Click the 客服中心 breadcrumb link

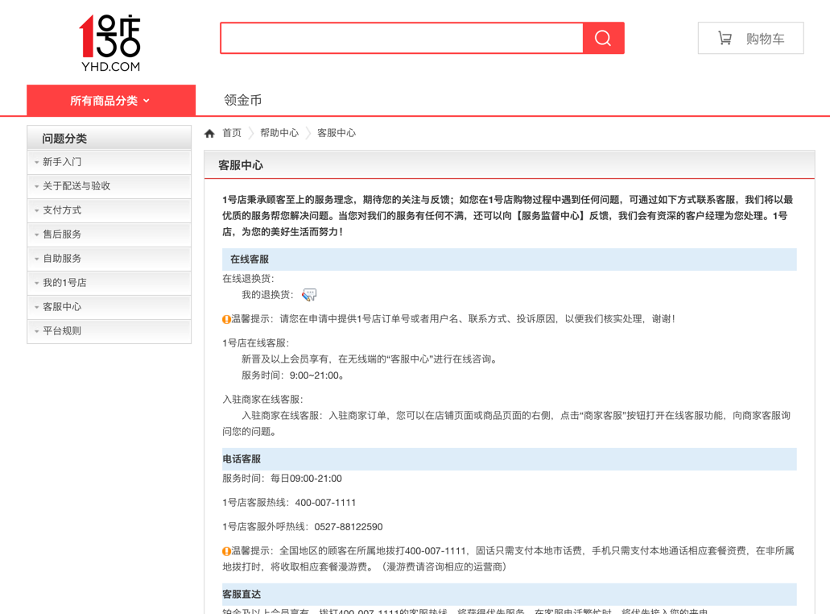coord(337,133)
